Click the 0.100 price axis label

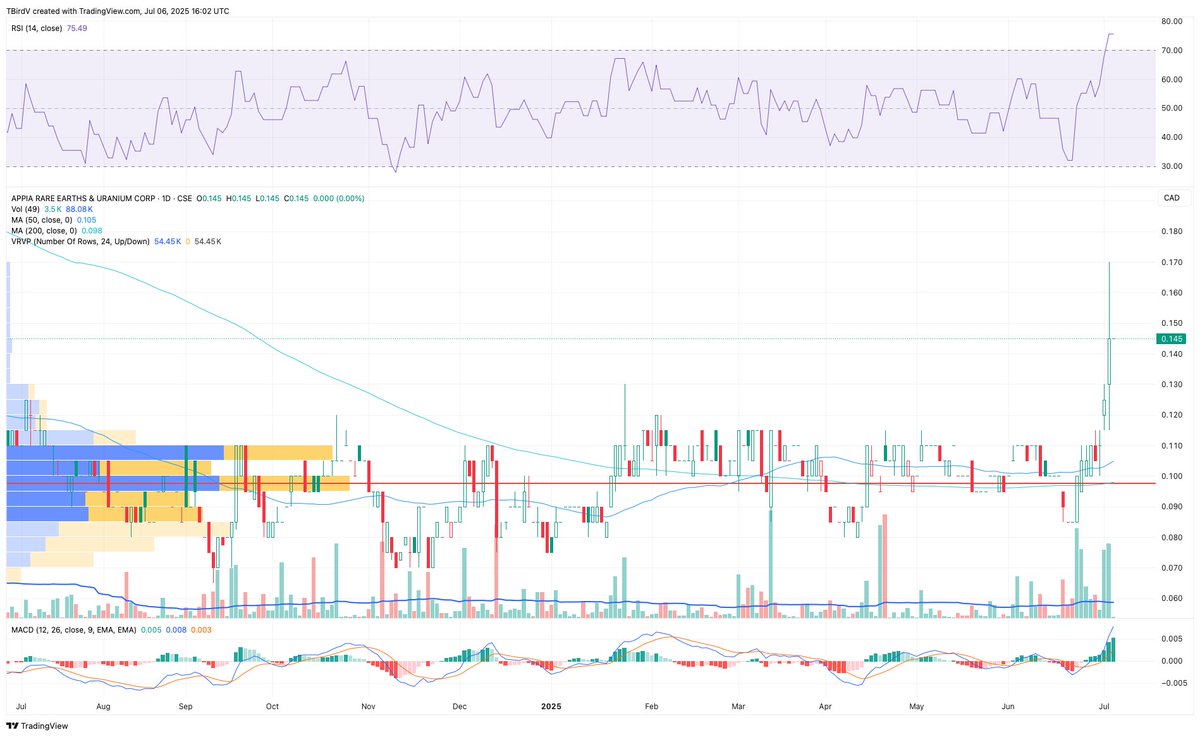(1173, 476)
